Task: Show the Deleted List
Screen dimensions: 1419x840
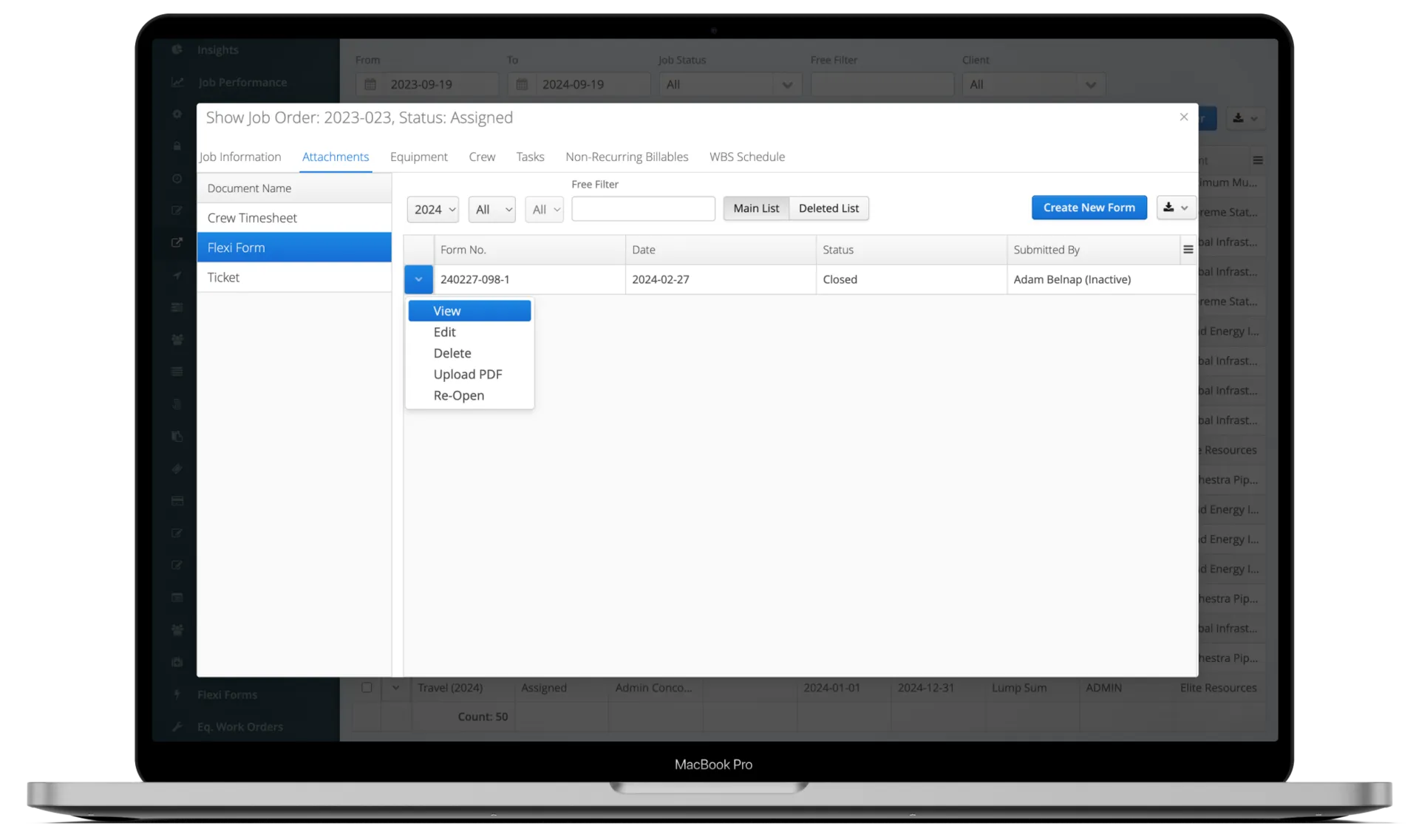Action: [828, 208]
